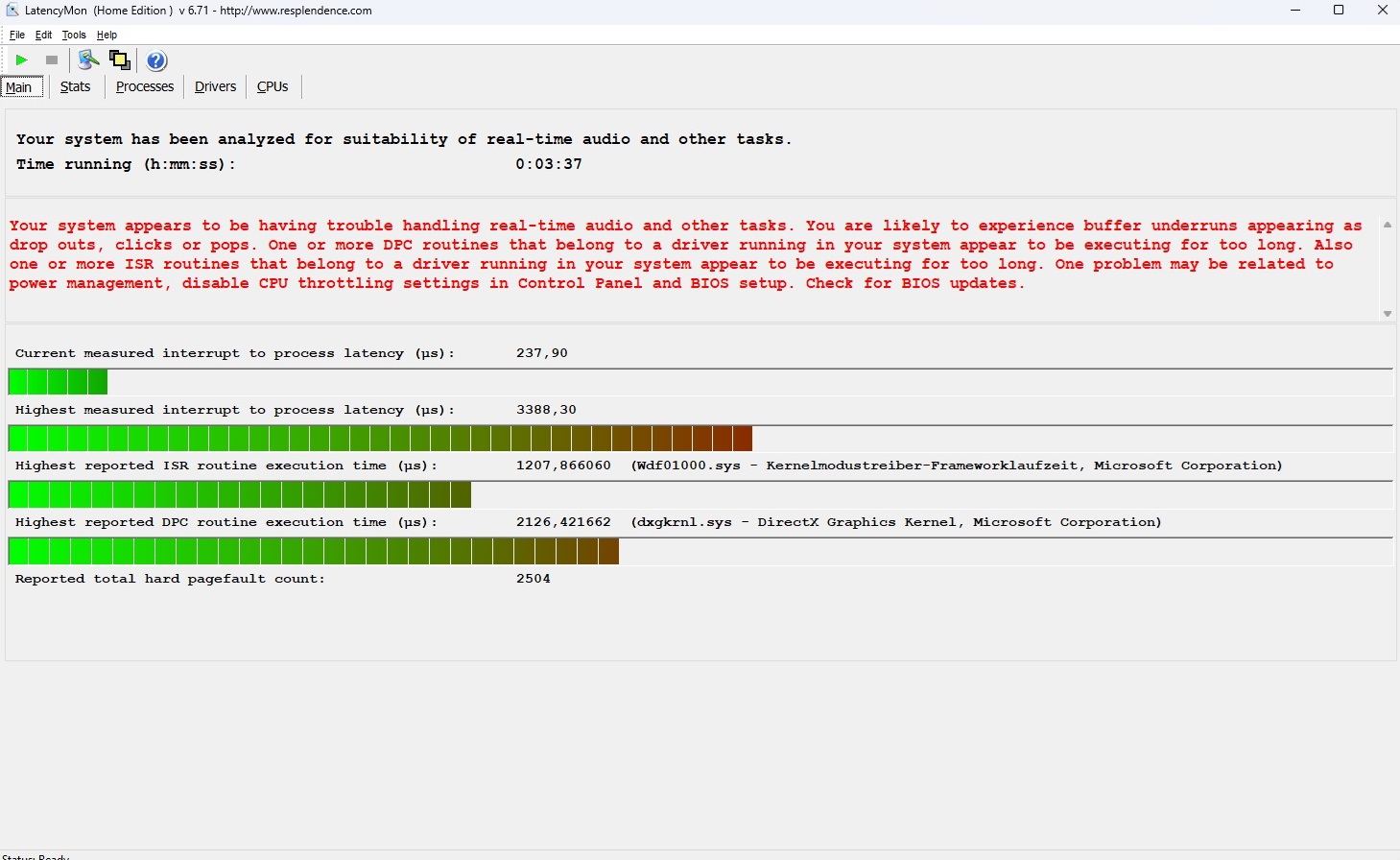The image size is (1400, 860).
Task: Open the Help menu
Action: (107, 35)
